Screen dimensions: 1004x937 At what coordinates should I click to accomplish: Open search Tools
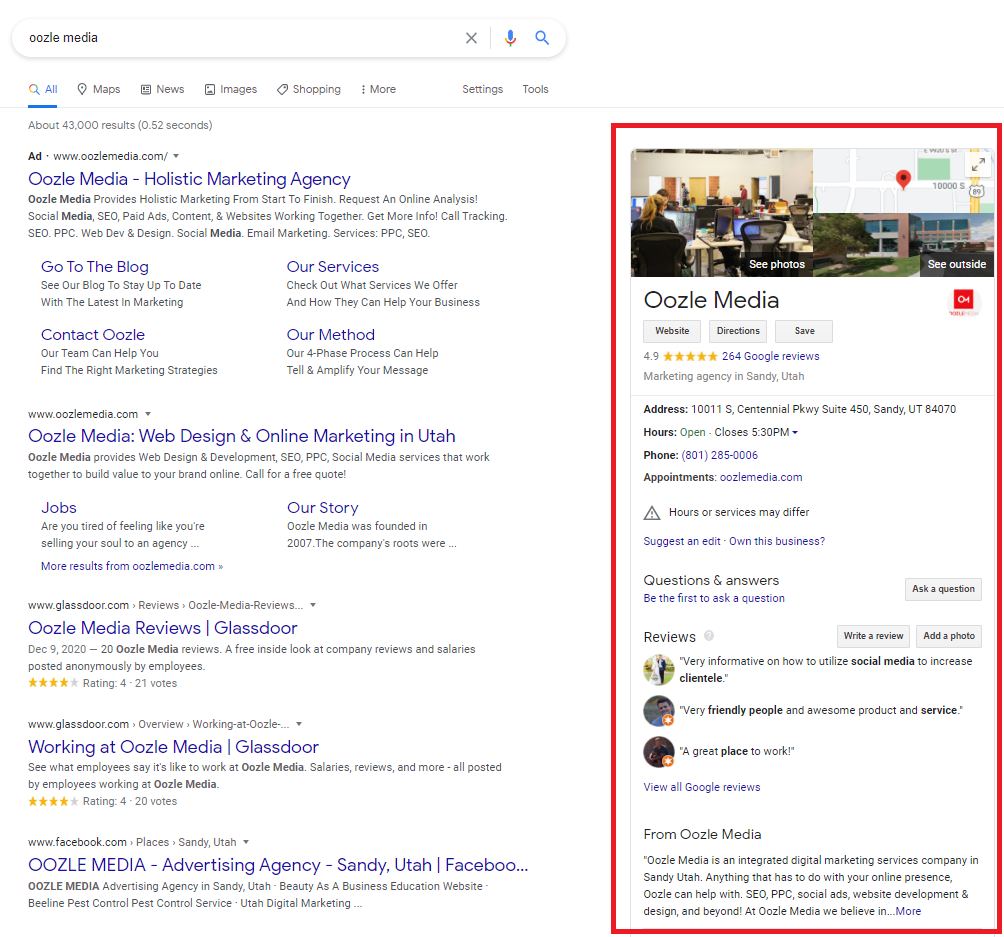[x=535, y=90]
